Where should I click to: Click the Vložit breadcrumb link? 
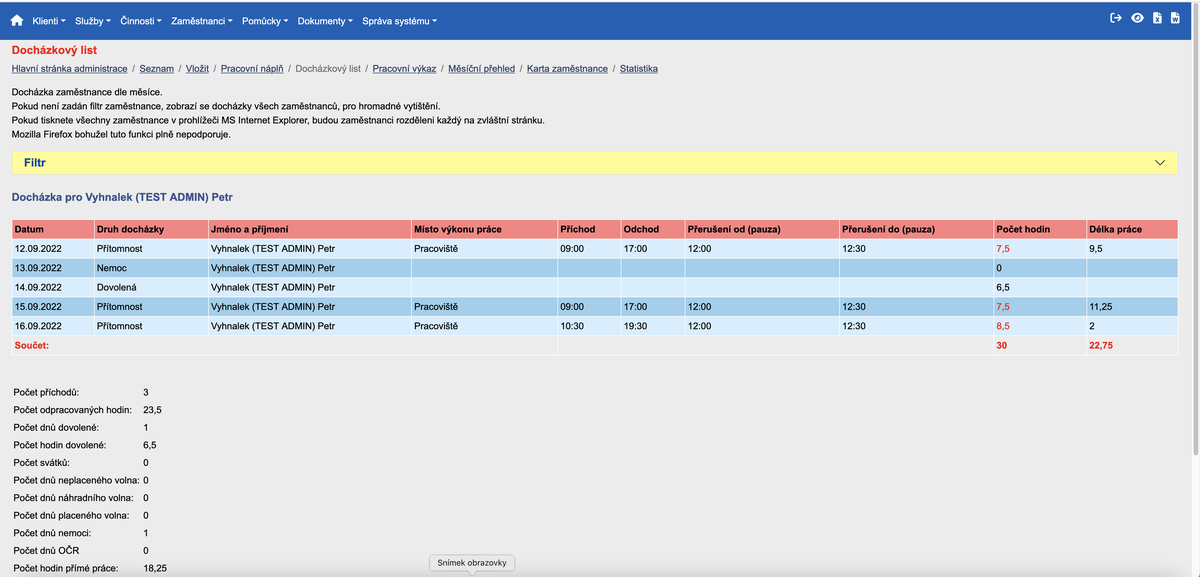pos(197,68)
